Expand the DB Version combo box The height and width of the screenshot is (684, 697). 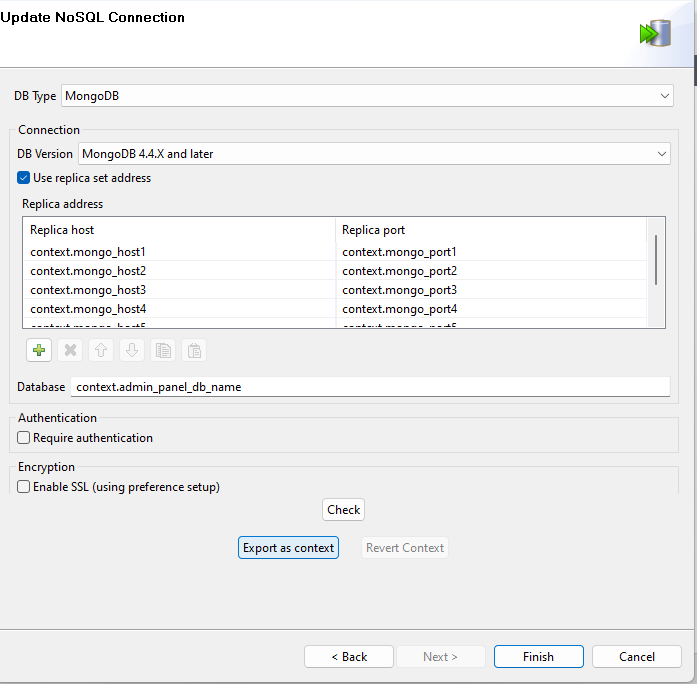[x=373, y=154]
